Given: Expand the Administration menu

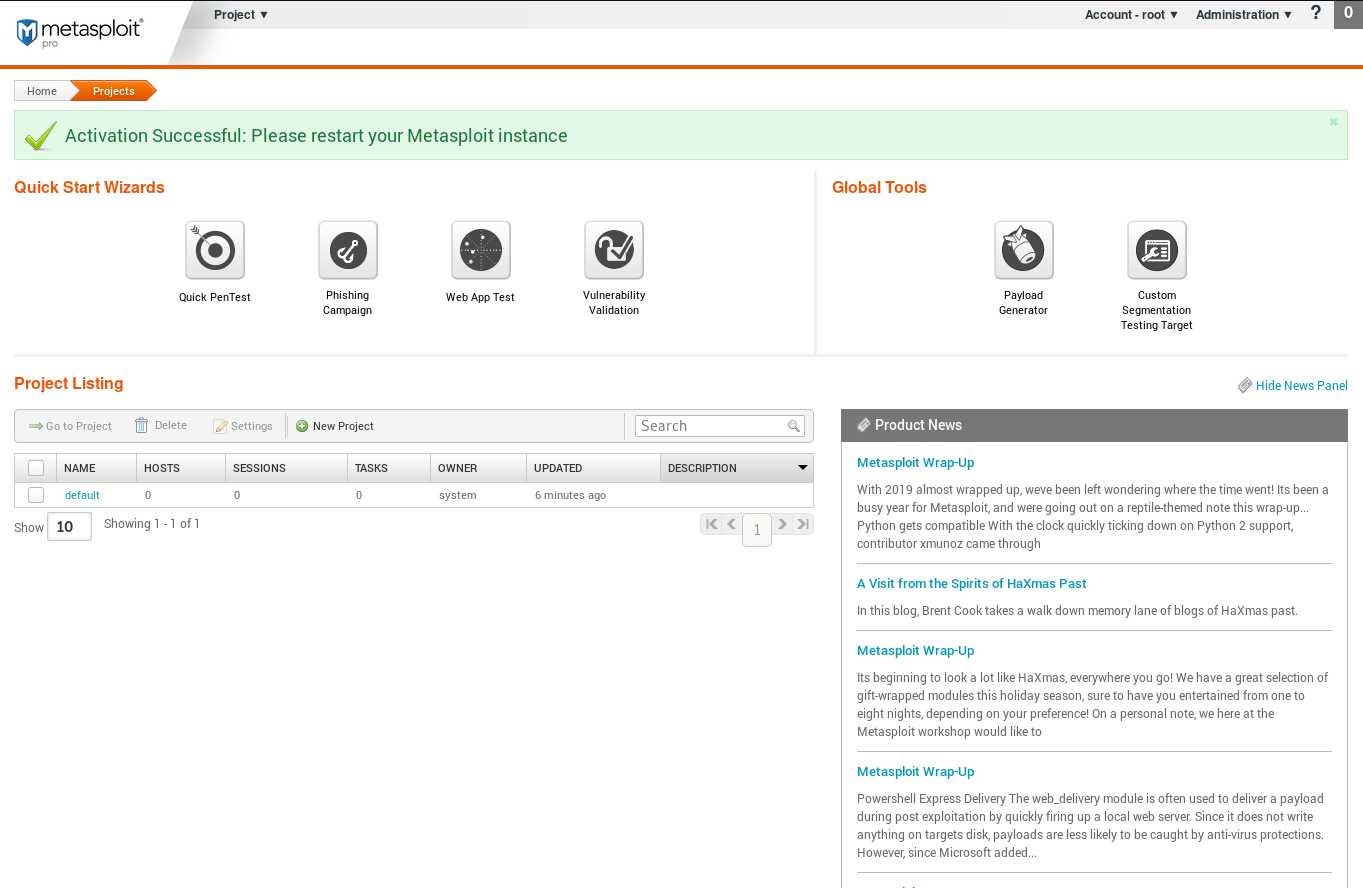Looking at the screenshot, I should 1244,15.
